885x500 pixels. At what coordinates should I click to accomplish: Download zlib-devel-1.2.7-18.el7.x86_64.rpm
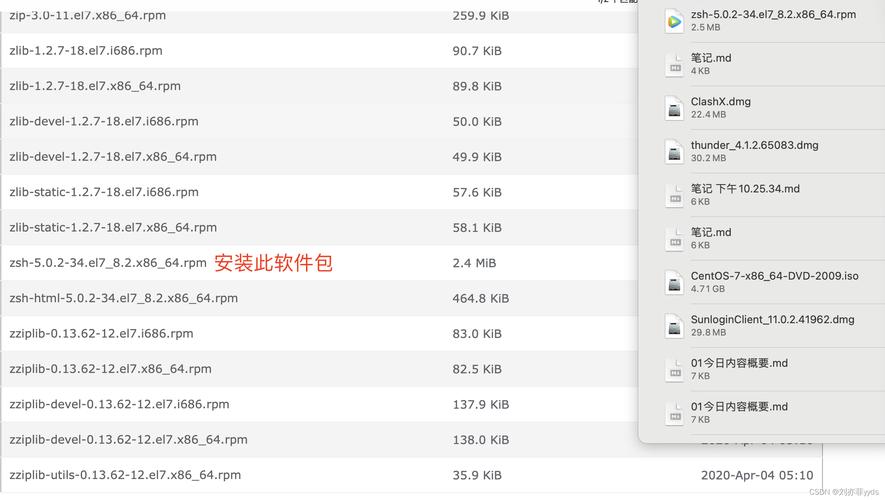point(113,157)
